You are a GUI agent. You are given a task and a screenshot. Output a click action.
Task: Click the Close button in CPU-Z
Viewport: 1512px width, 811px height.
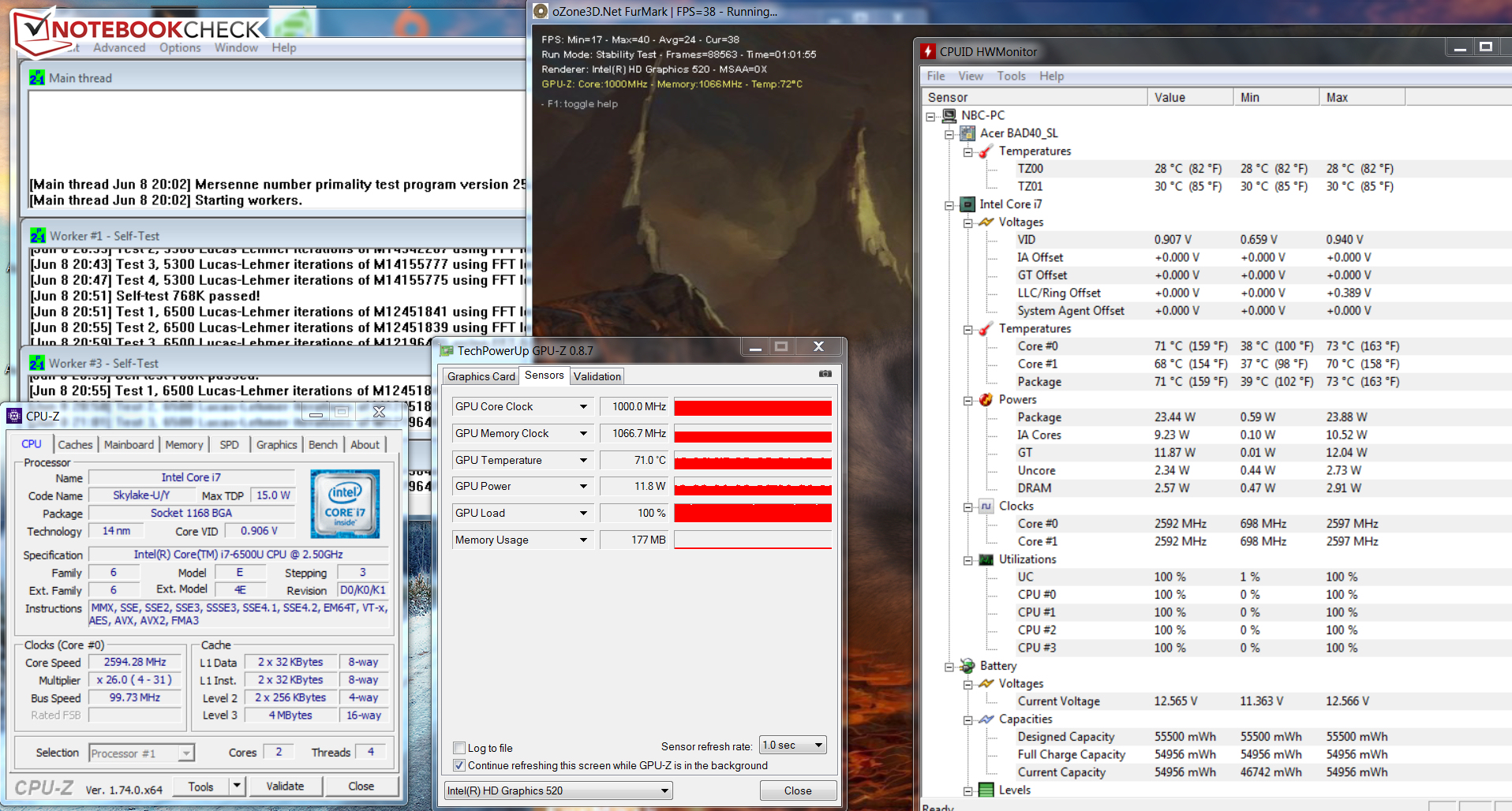click(361, 786)
